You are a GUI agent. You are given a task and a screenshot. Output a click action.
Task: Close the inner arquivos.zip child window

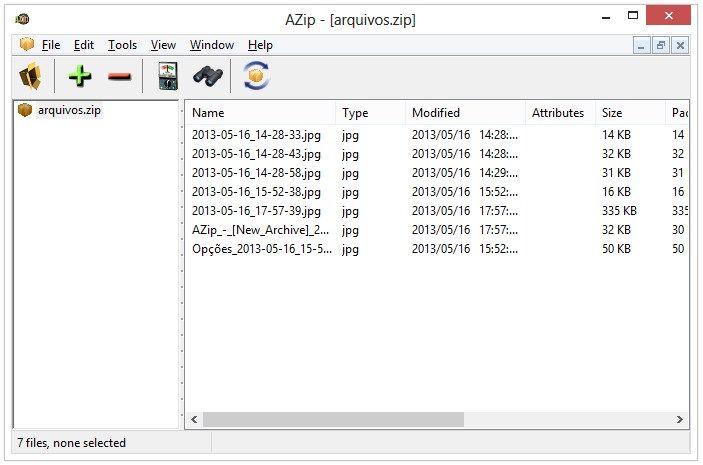tap(680, 46)
